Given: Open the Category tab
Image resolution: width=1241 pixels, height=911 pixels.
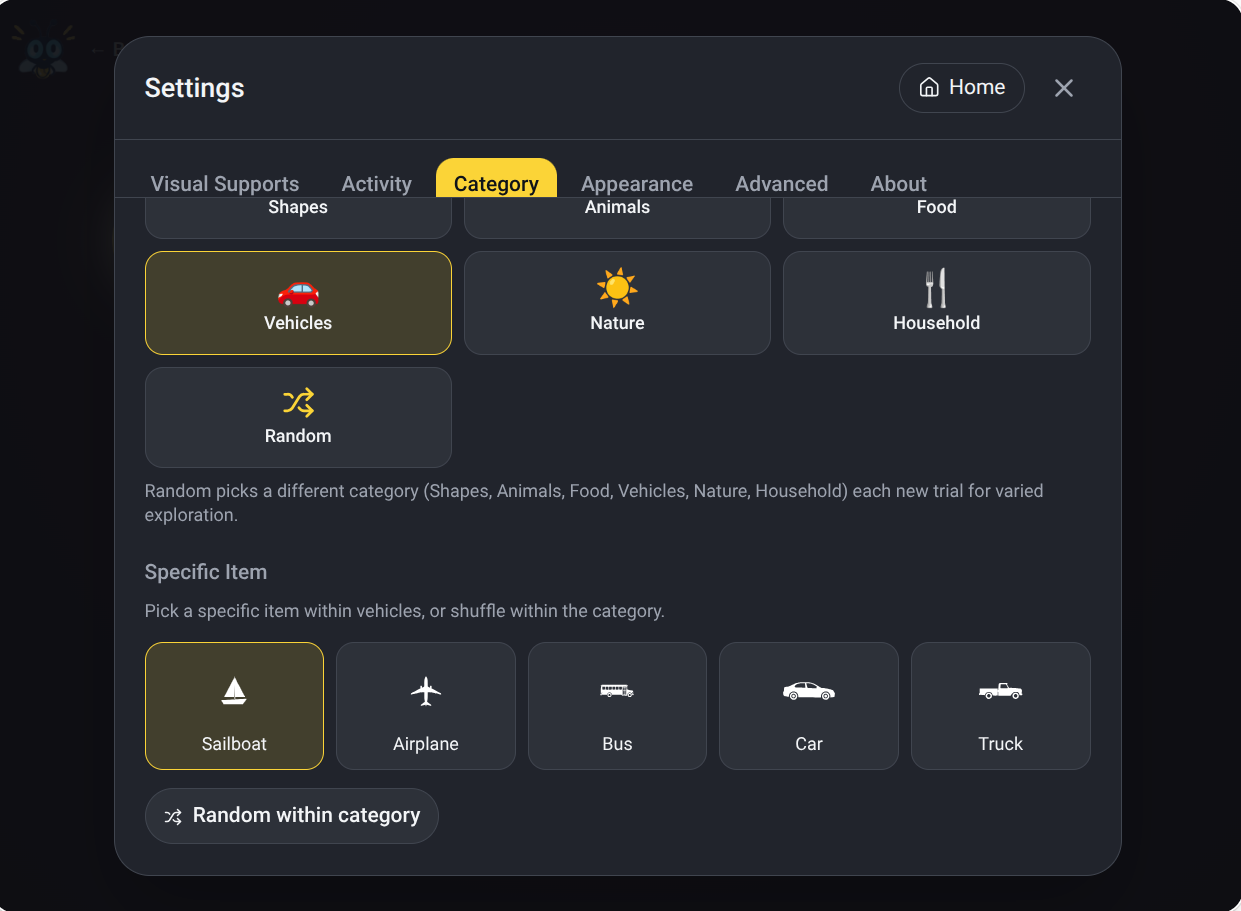Looking at the screenshot, I should click(x=496, y=180).
